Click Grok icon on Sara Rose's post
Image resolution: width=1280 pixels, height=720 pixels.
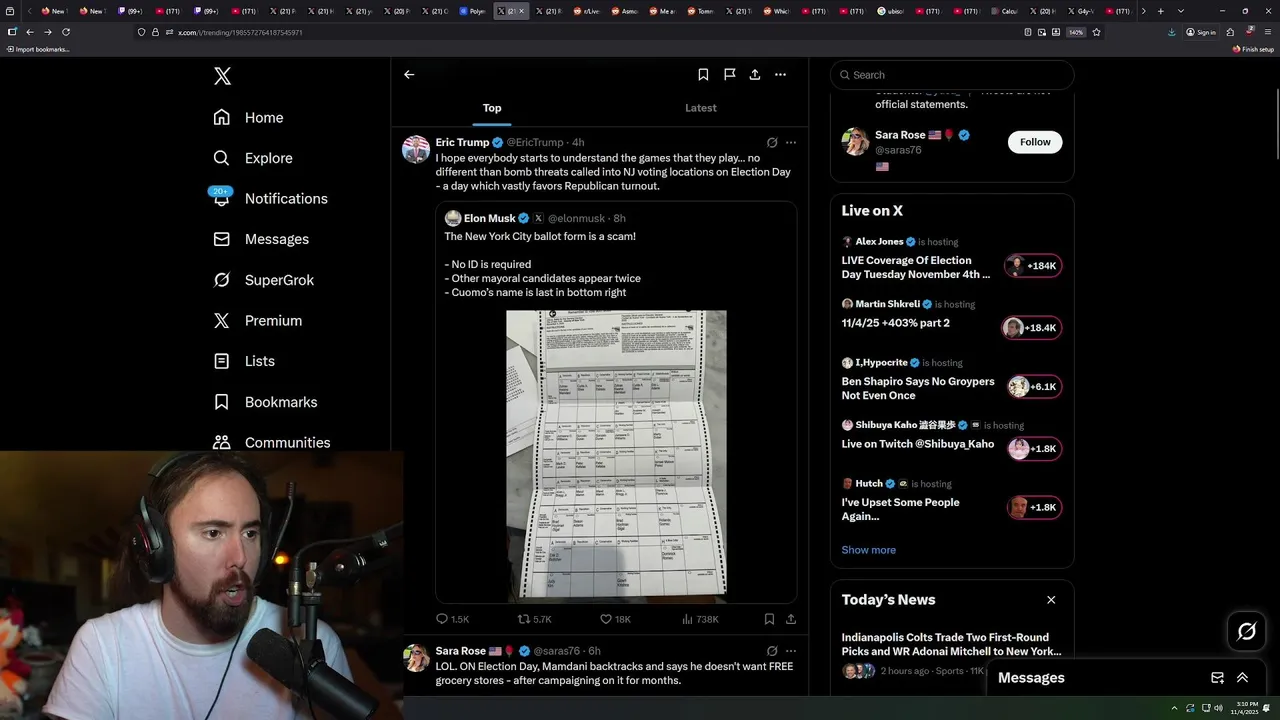coord(772,651)
